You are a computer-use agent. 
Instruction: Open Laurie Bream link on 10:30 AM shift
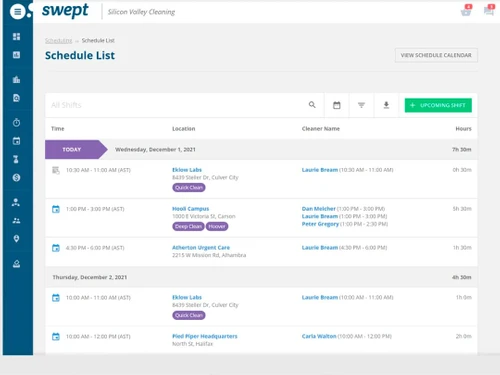[320, 170]
